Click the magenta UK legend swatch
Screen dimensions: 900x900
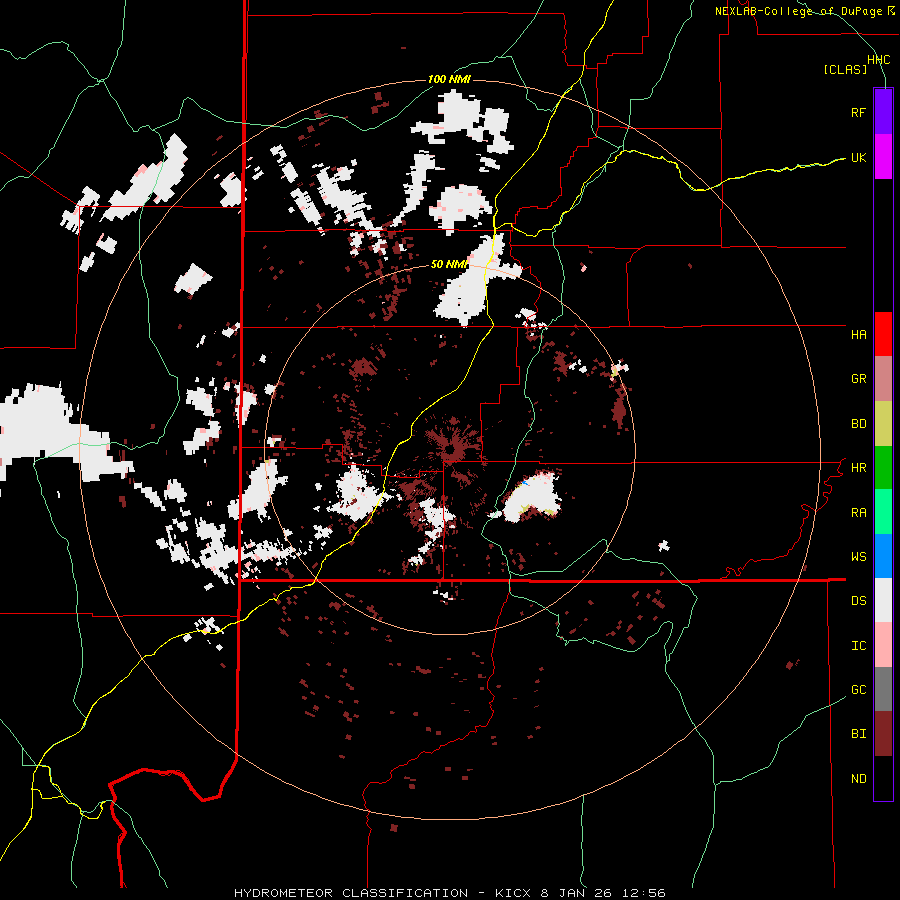pos(883,157)
